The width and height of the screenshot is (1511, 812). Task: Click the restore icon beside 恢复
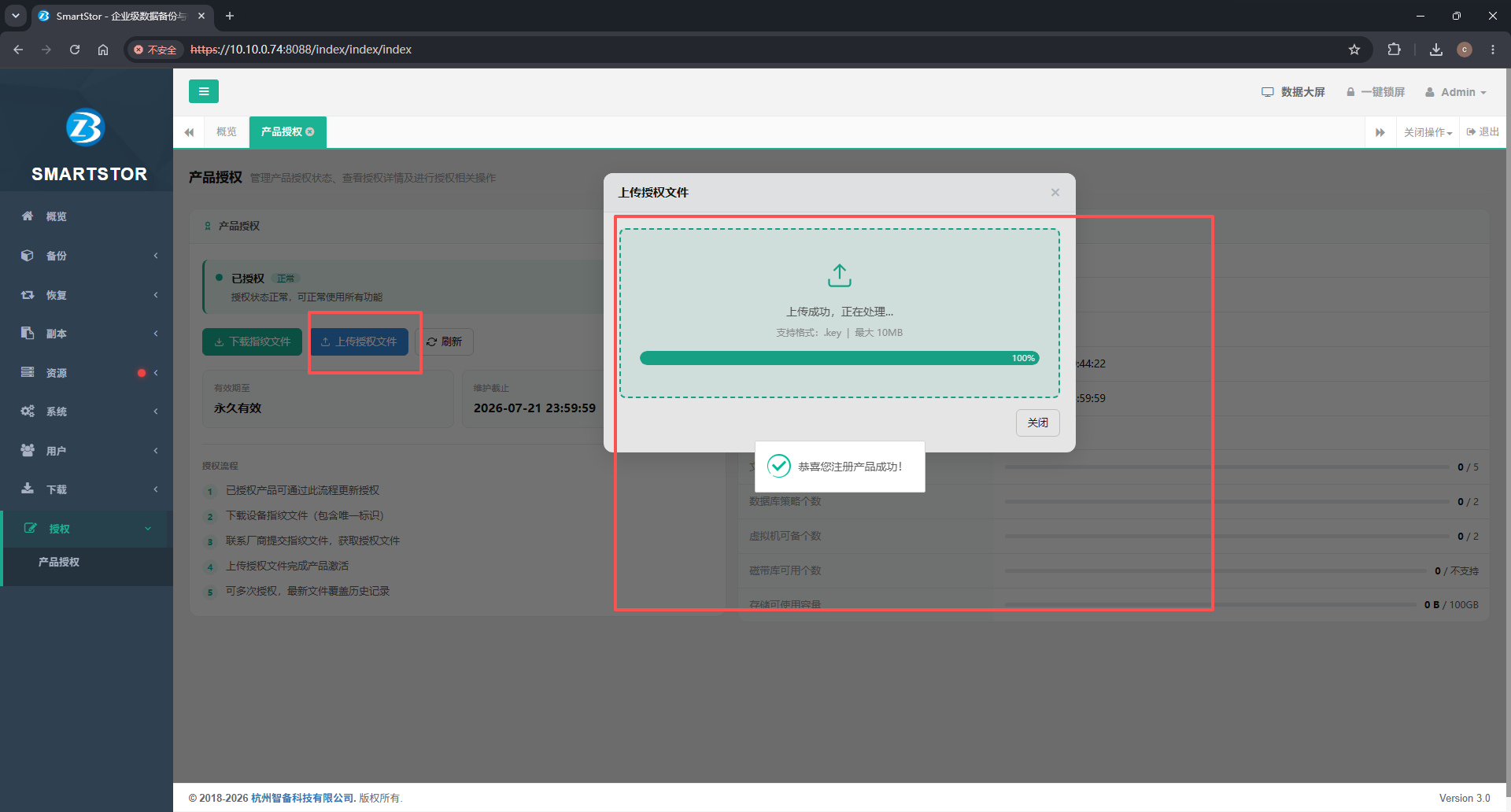pos(28,294)
